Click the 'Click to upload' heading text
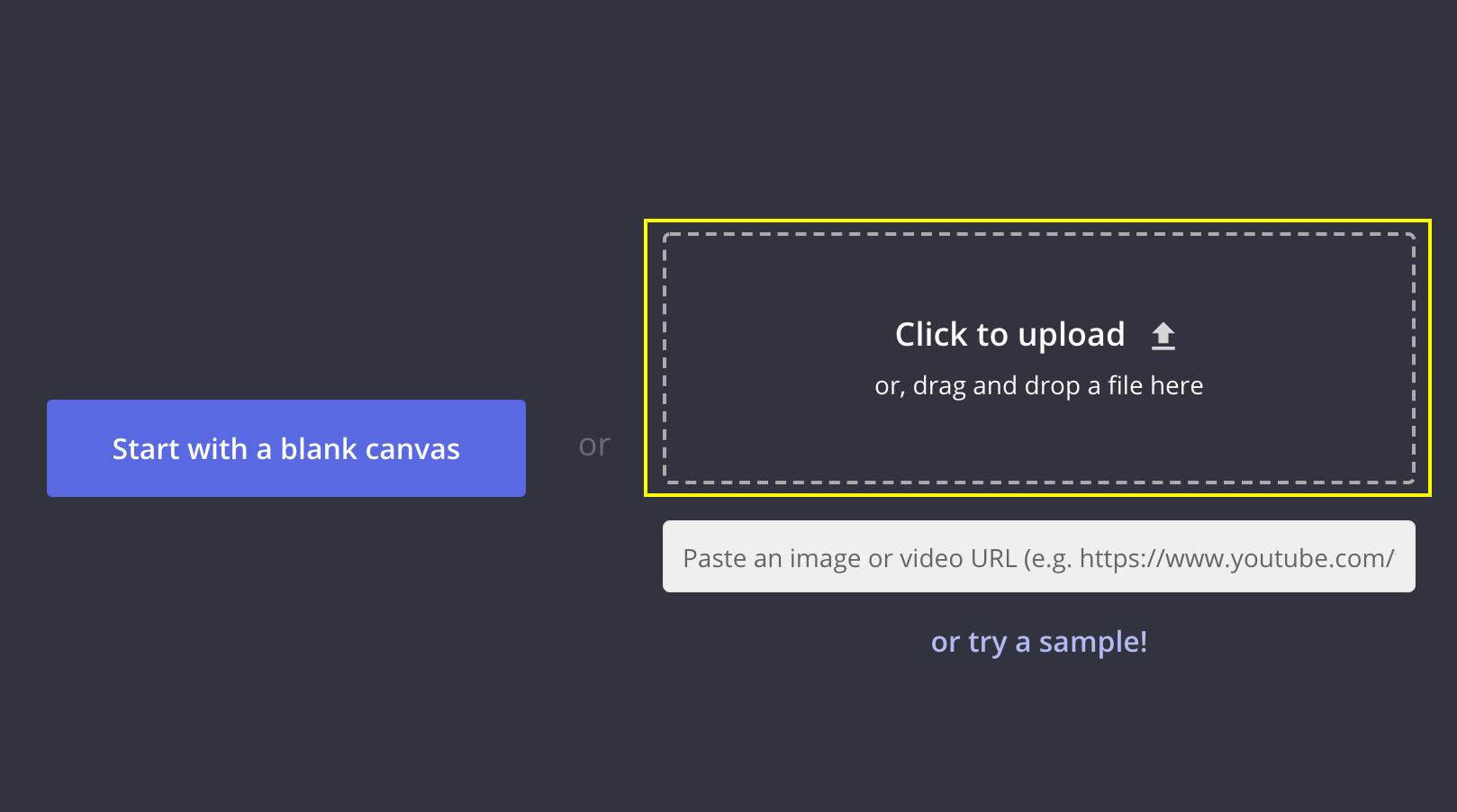Image resolution: width=1457 pixels, height=812 pixels. [1009, 335]
